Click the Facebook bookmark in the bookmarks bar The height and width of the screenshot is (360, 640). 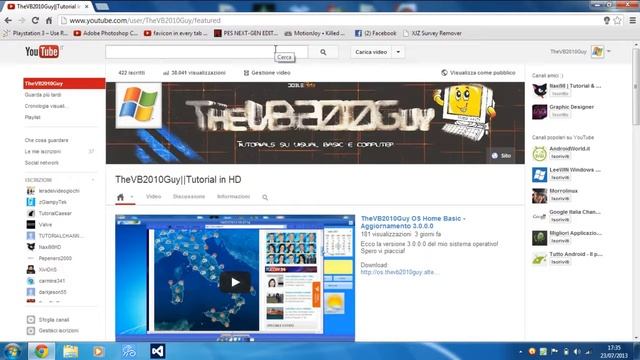(x=376, y=33)
